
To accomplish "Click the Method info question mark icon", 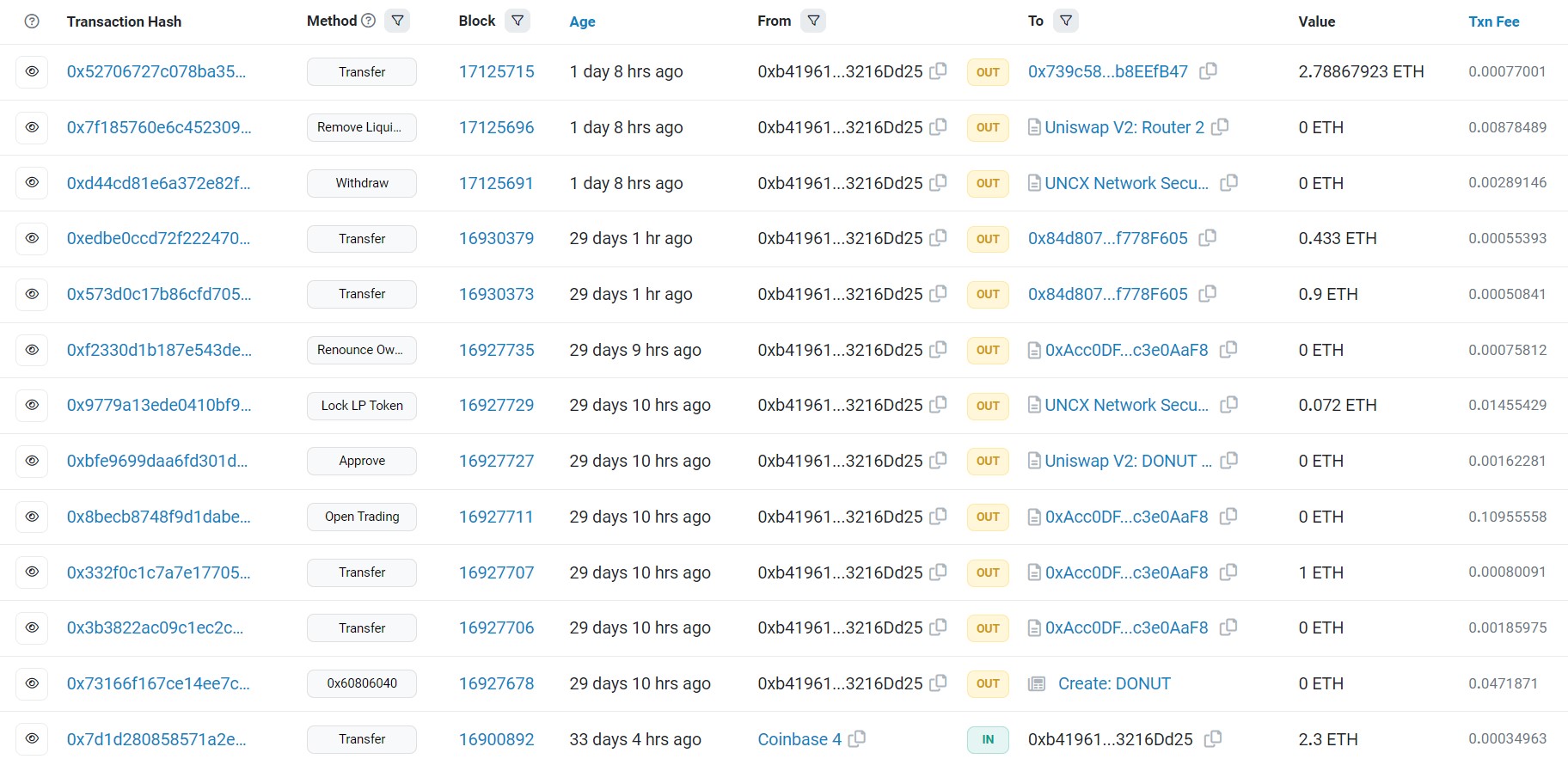I will 369,21.
